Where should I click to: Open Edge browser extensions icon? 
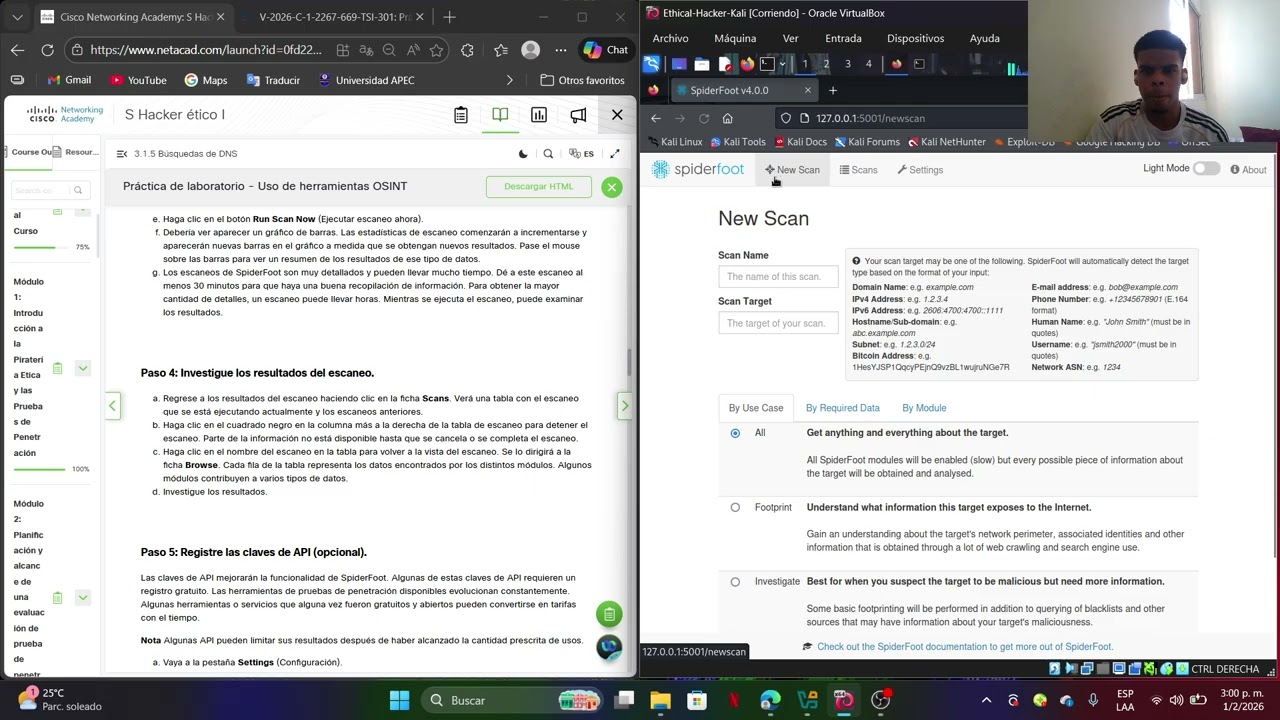[467, 50]
